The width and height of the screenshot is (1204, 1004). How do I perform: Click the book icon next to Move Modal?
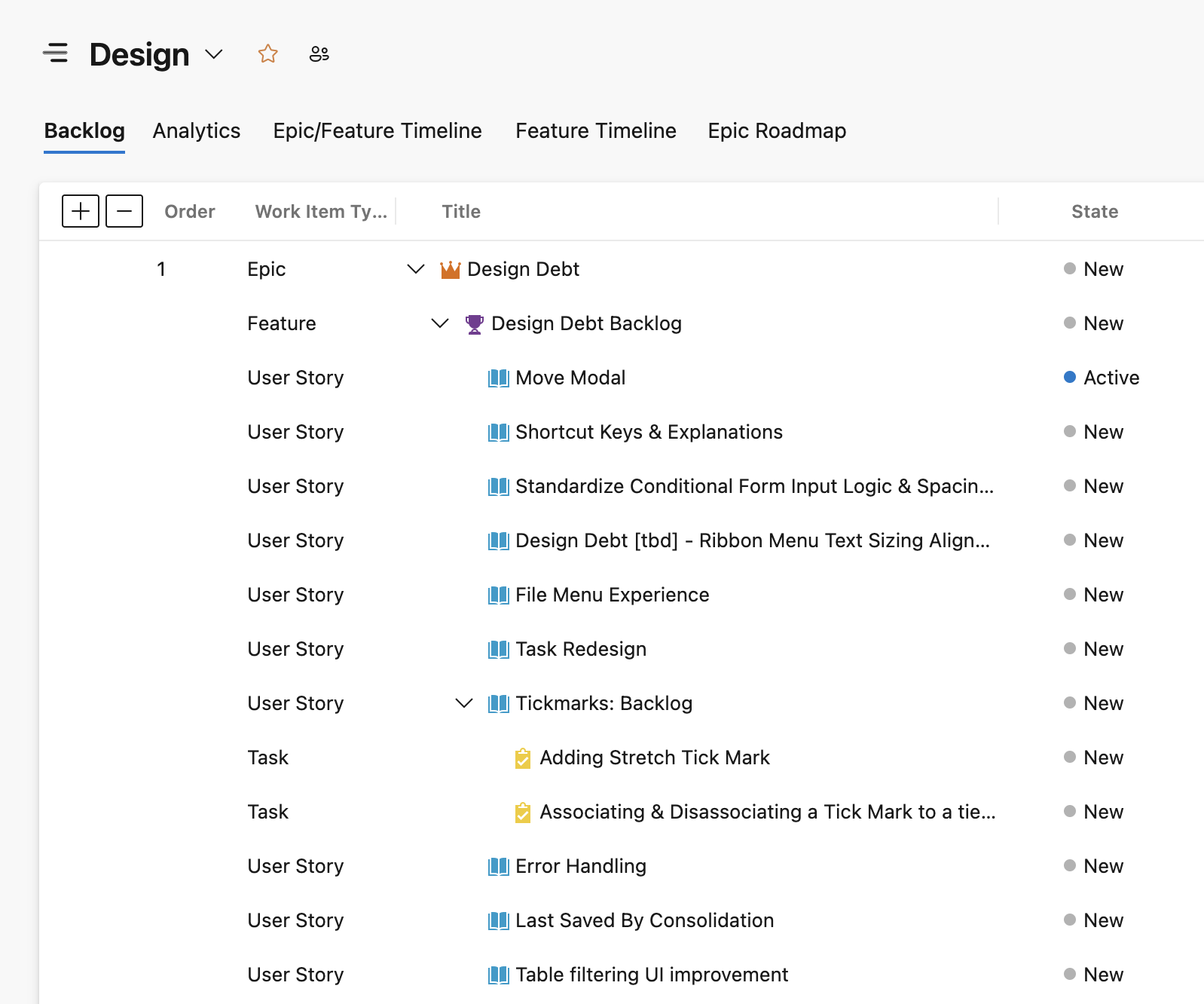click(498, 378)
